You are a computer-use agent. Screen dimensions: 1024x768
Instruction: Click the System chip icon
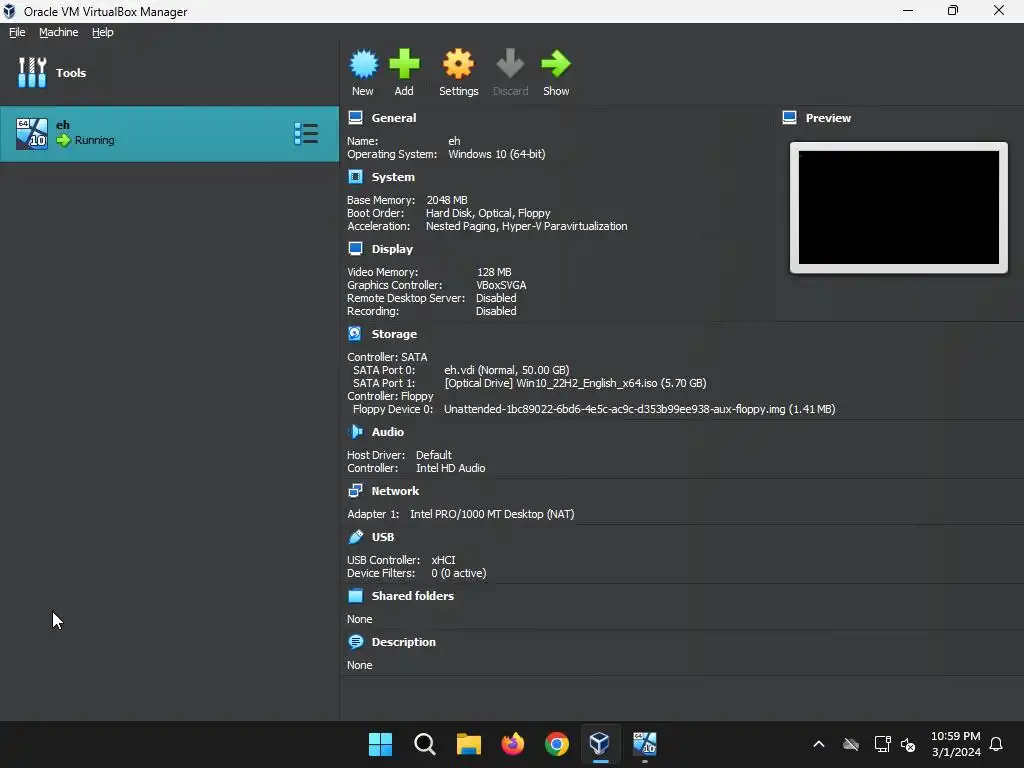tap(355, 177)
